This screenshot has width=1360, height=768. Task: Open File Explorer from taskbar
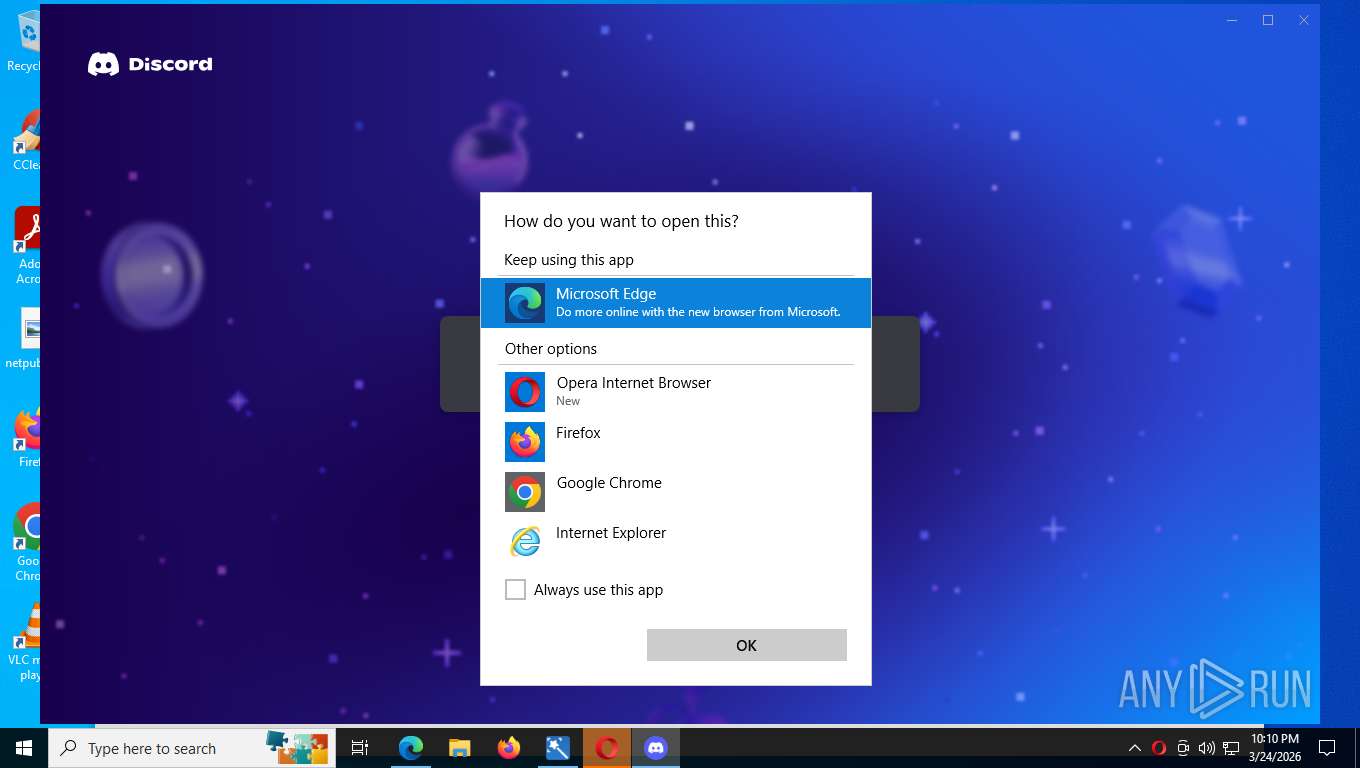[459, 748]
